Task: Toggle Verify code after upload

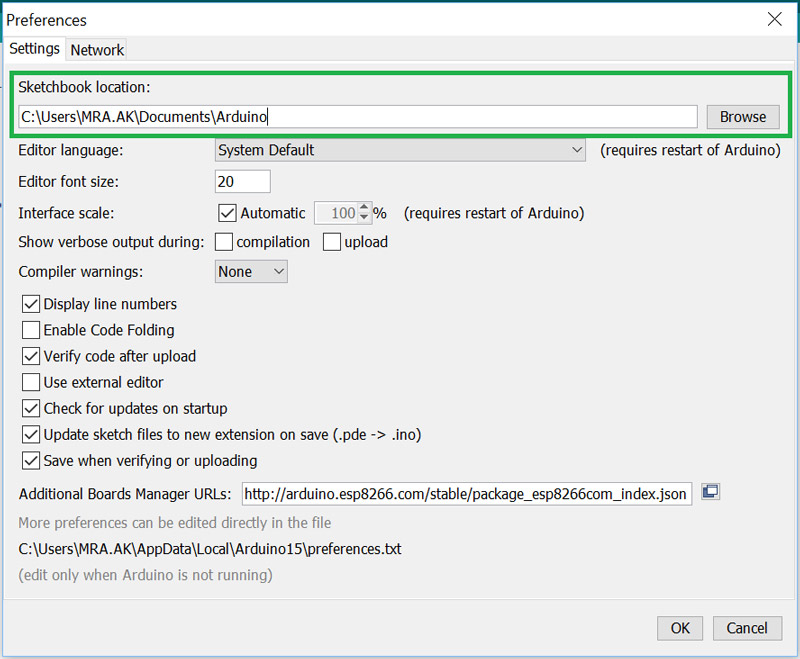Action: coord(31,356)
